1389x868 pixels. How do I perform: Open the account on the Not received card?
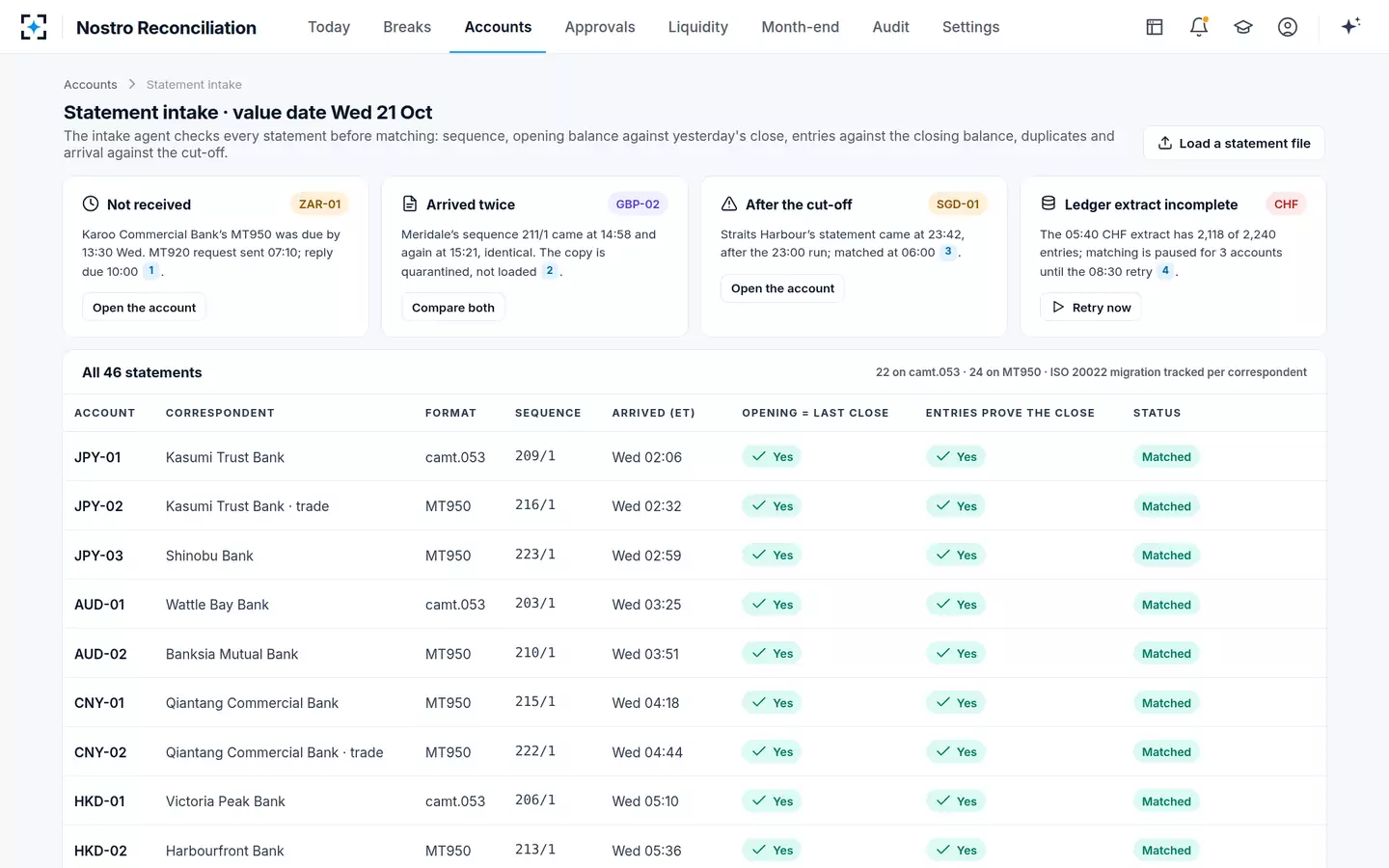144,308
